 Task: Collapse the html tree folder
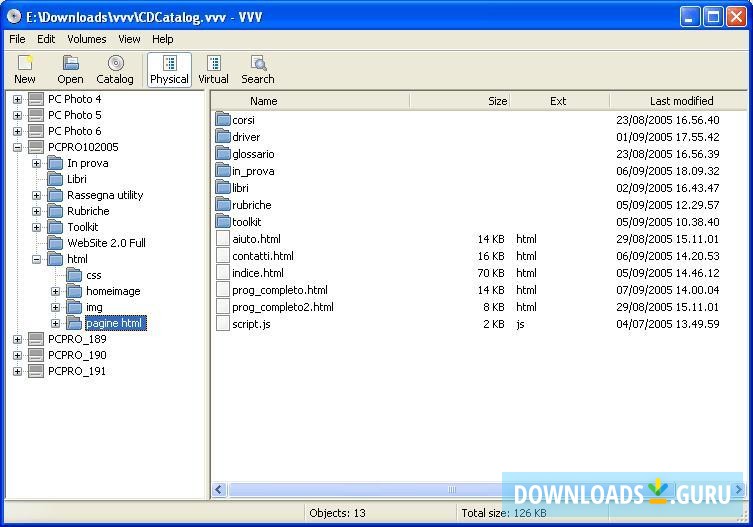tap(36, 259)
